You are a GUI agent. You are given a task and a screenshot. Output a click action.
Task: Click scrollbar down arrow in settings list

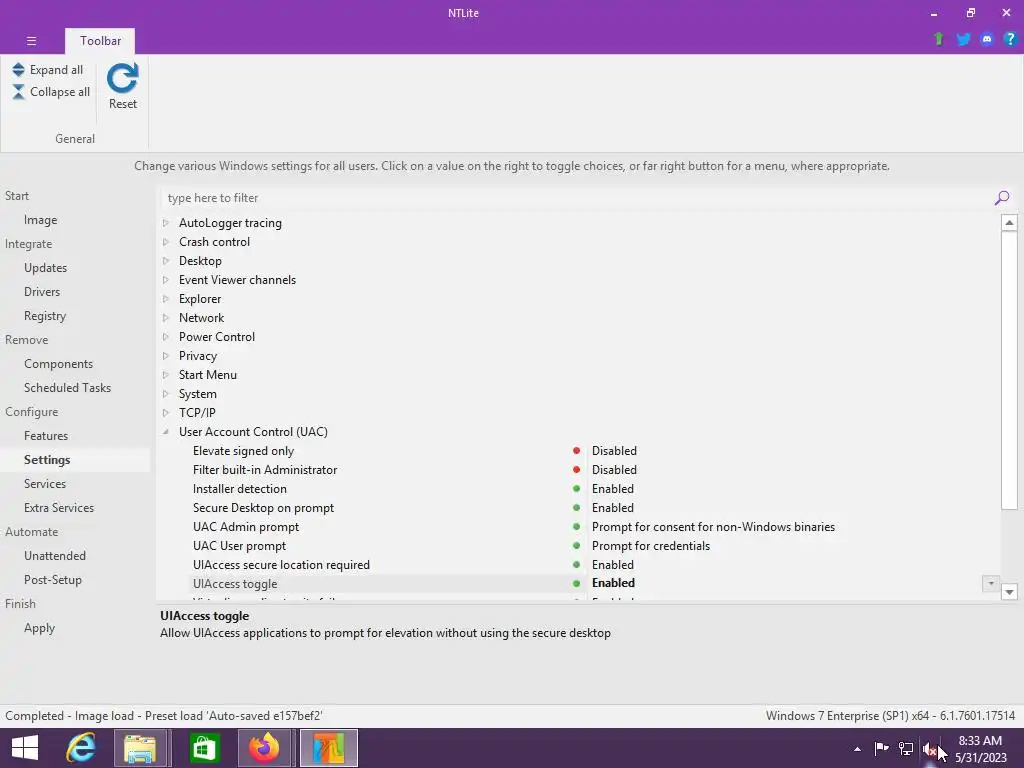pyautogui.click(x=1009, y=592)
